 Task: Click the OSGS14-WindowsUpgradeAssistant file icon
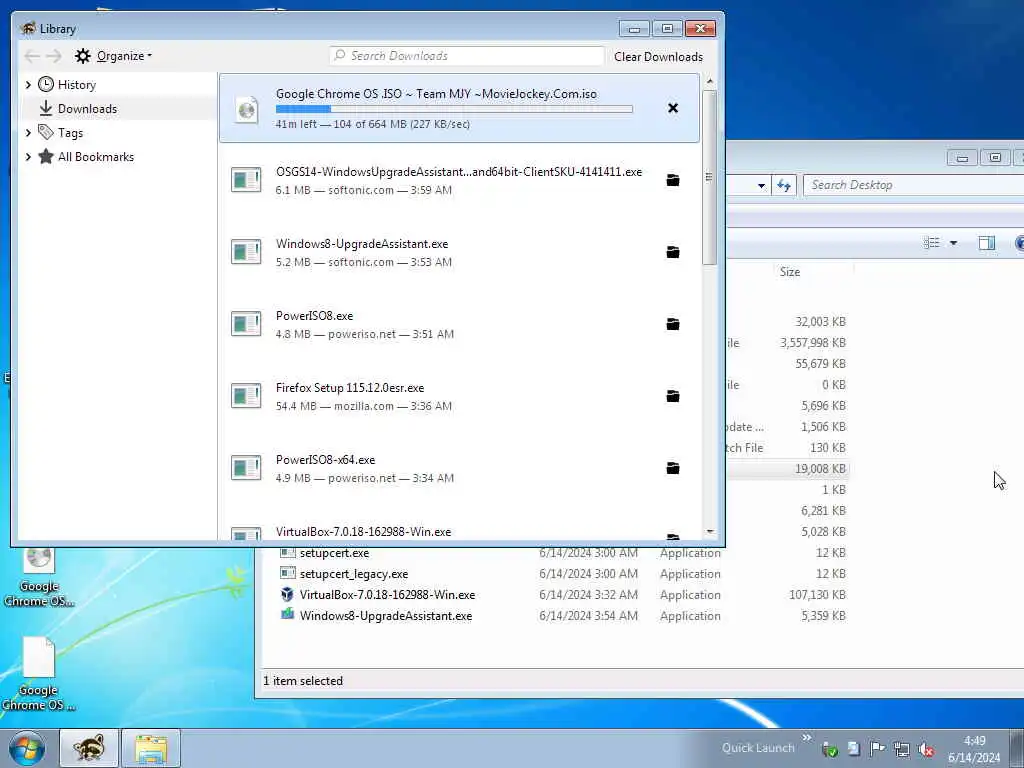point(246,180)
